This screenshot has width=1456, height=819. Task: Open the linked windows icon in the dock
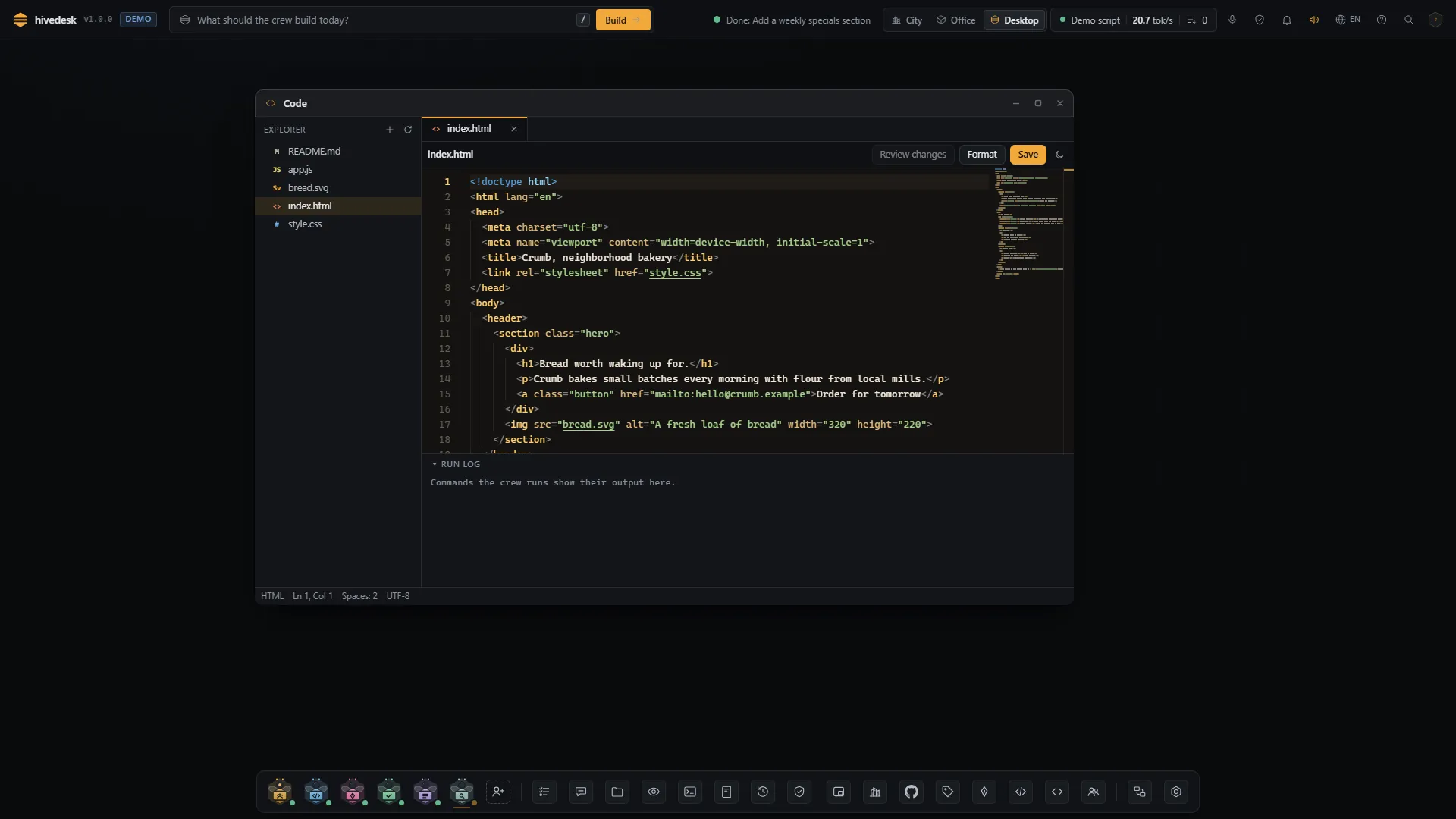pyautogui.click(x=1140, y=792)
